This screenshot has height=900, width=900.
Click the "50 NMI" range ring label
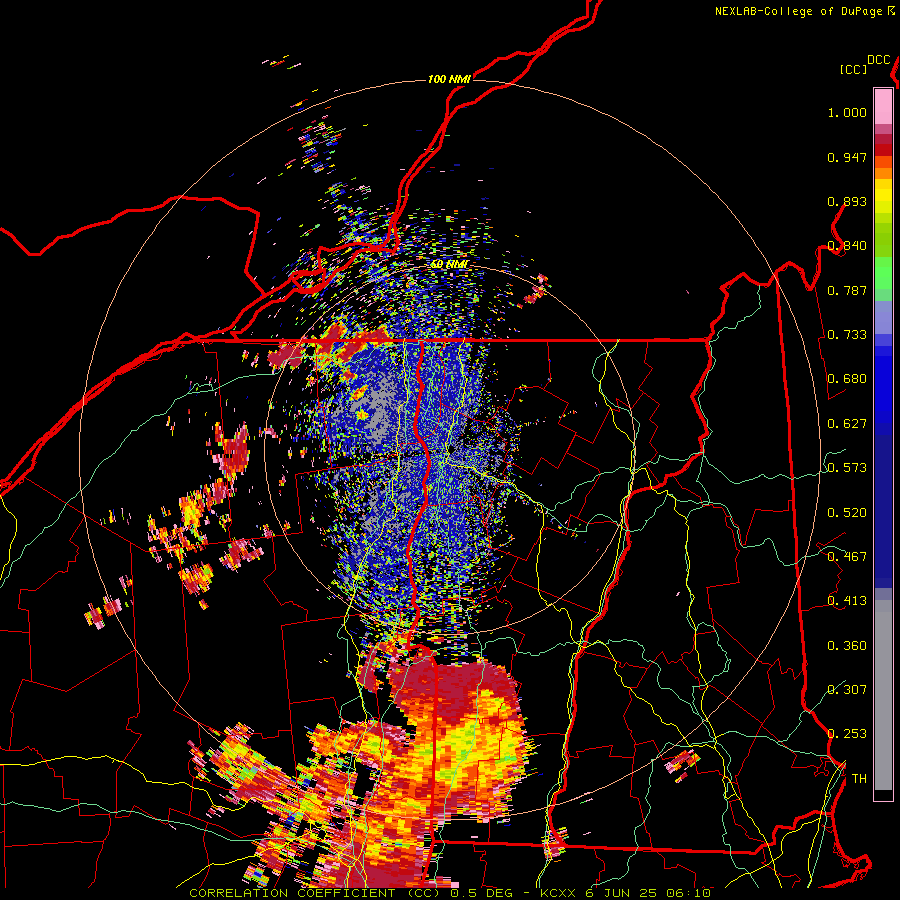coord(449,264)
